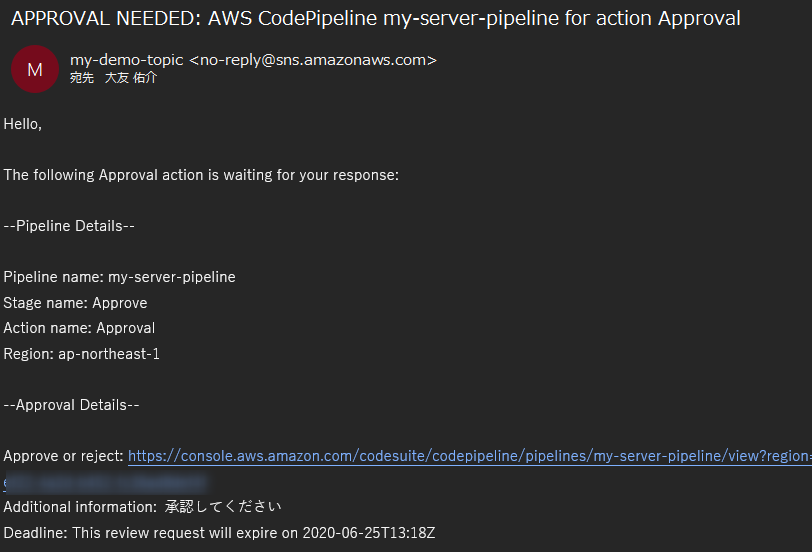The width and height of the screenshot is (812, 552).
Task: Click the Approval Details section heading
Action: click(71, 405)
